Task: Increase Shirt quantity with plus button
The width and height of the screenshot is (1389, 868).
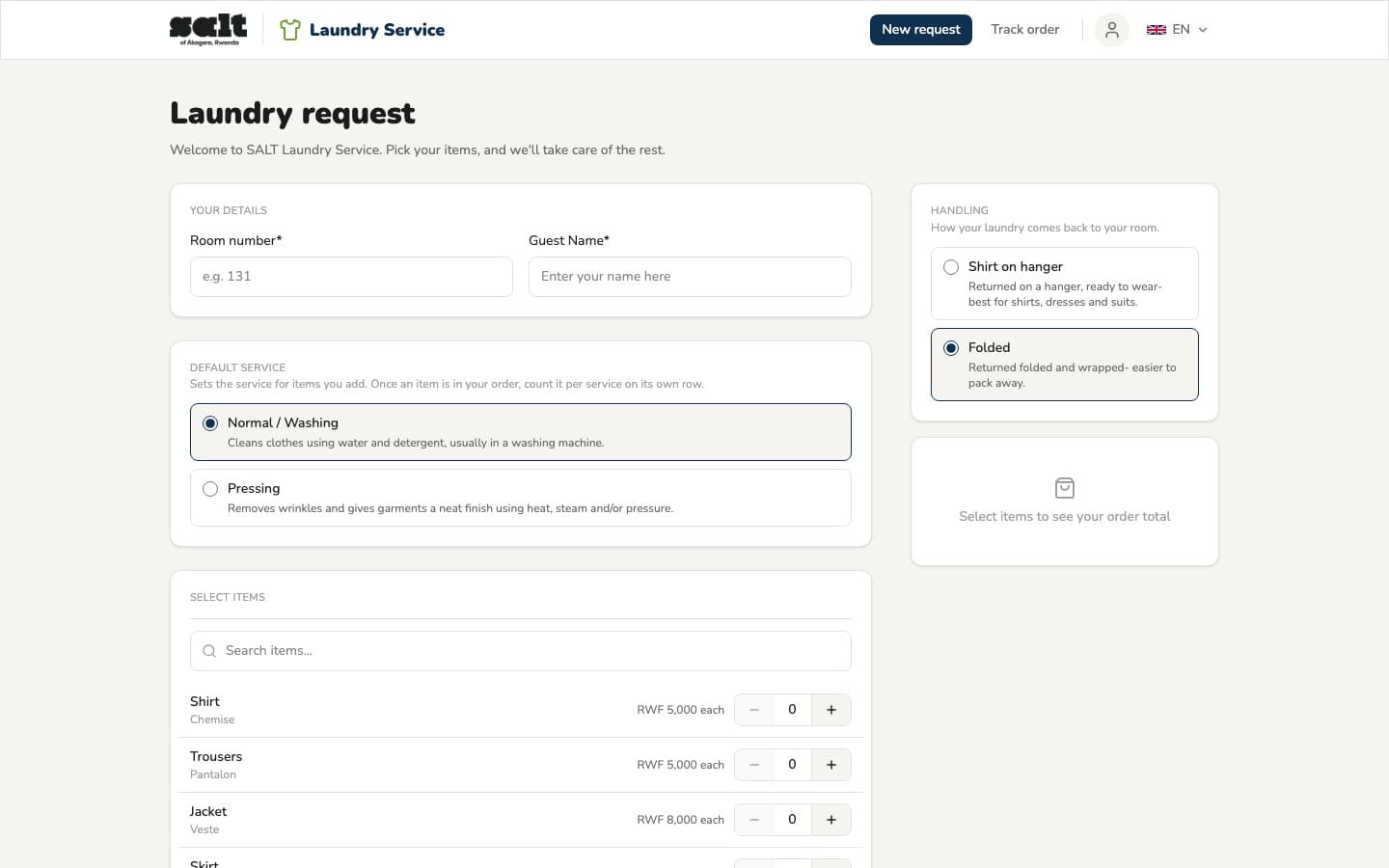Action: click(831, 710)
